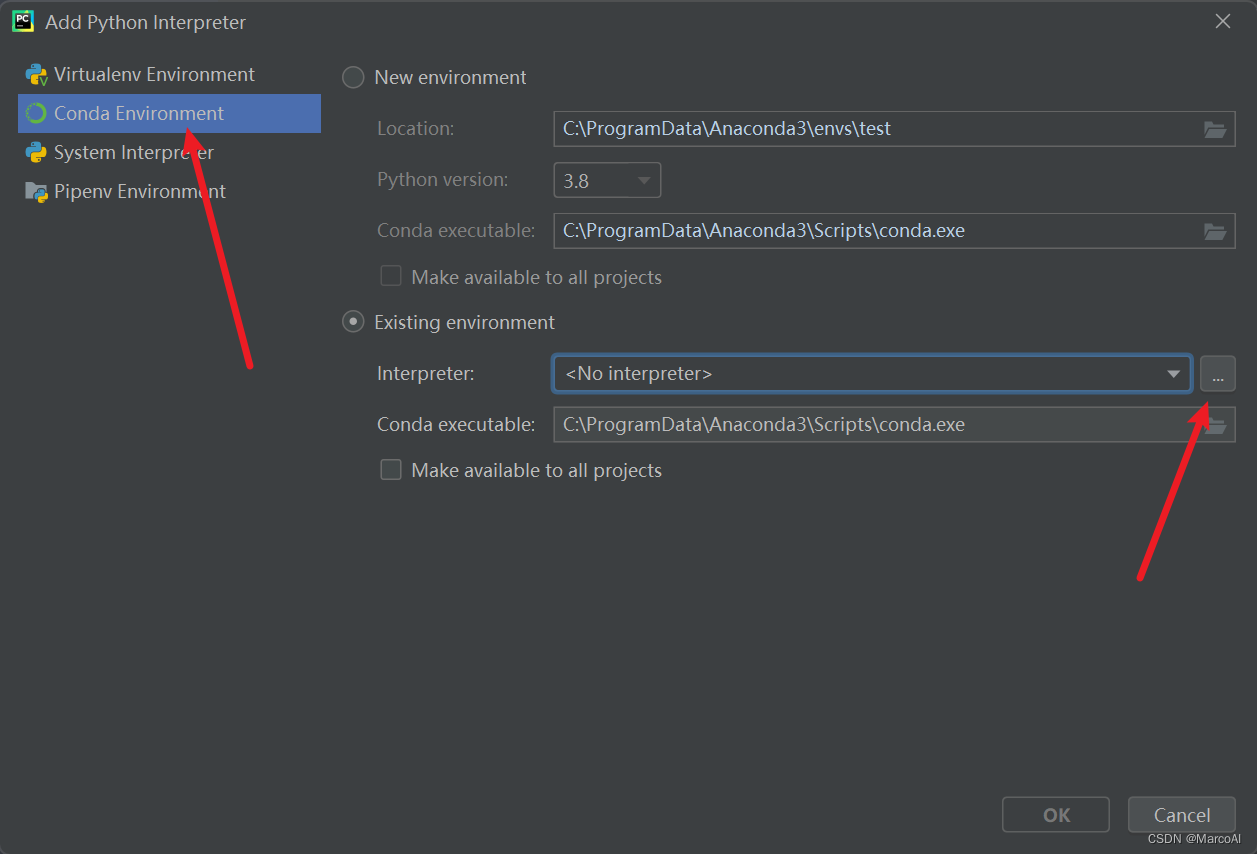Enable Make available to all projects under Existing environment
This screenshot has width=1257, height=854.
click(391, 470)
